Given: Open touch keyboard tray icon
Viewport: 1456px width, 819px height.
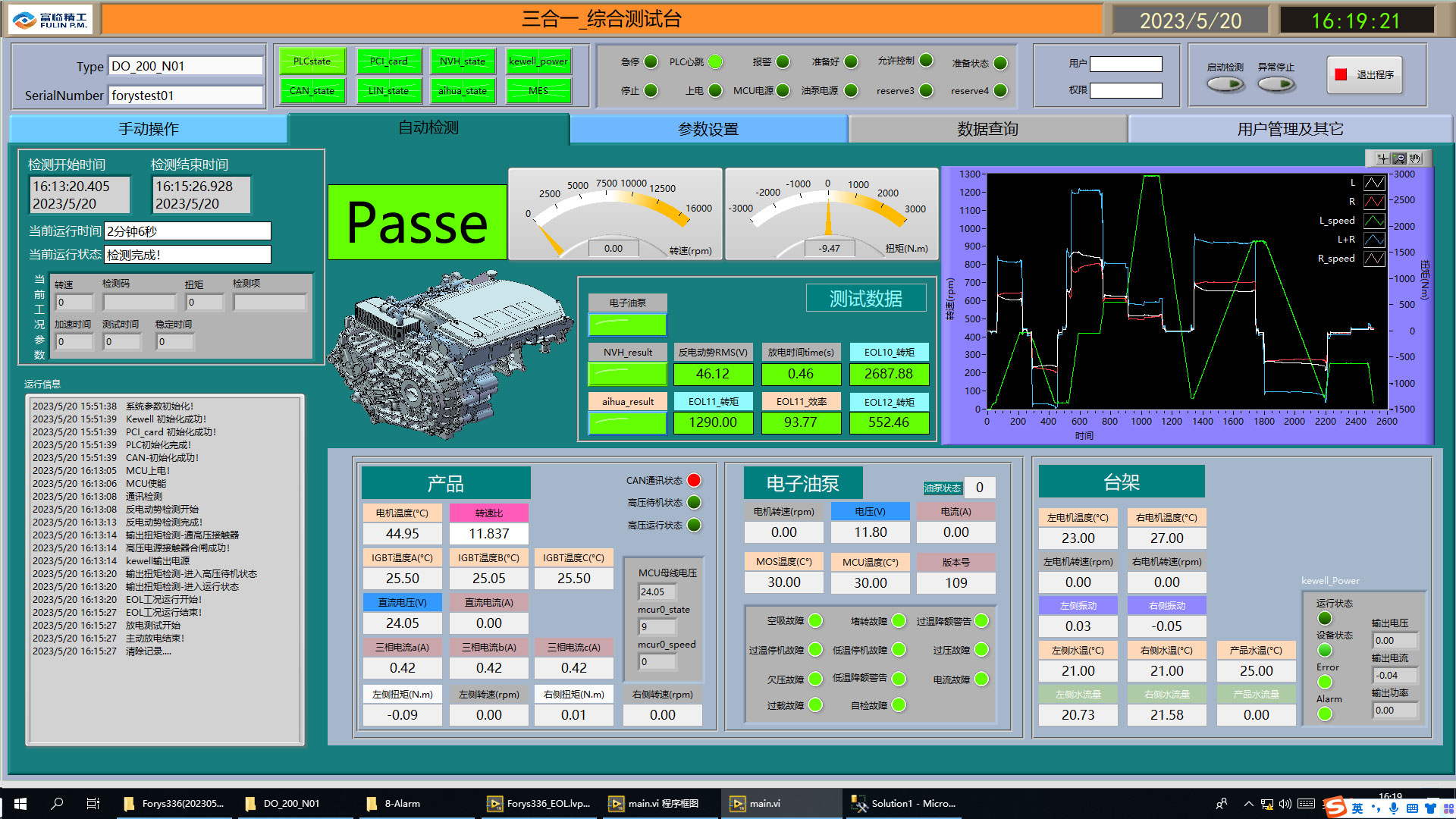Looking at the screenshot, I should [1306, 804].
